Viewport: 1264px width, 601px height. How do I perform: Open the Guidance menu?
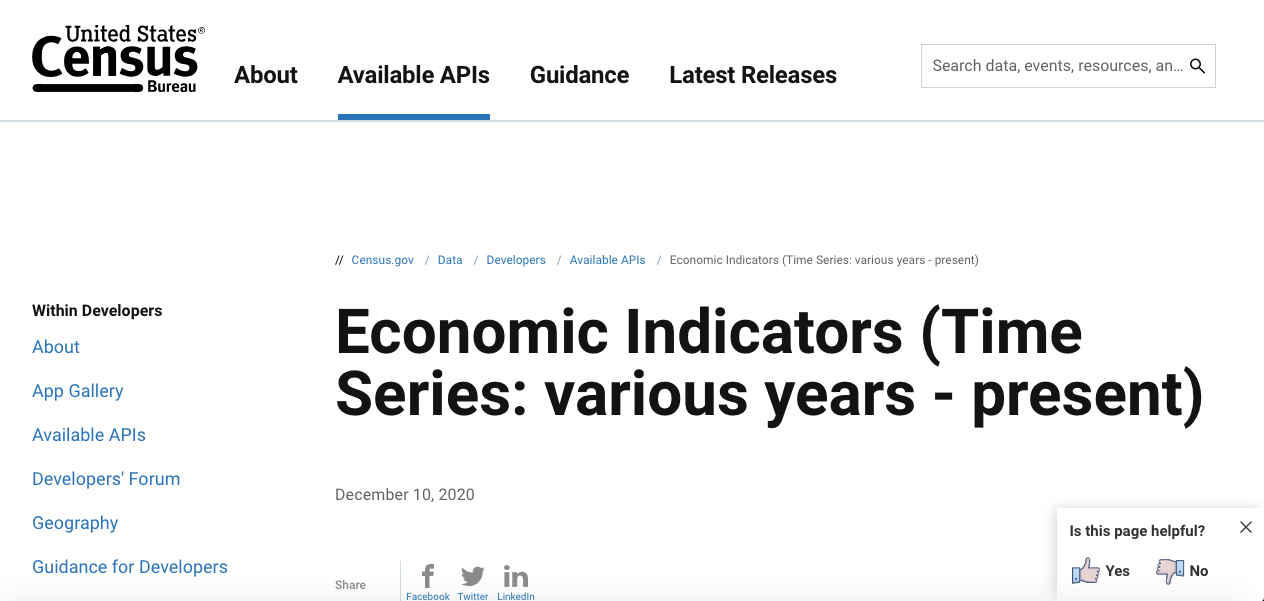pos(580,75)
